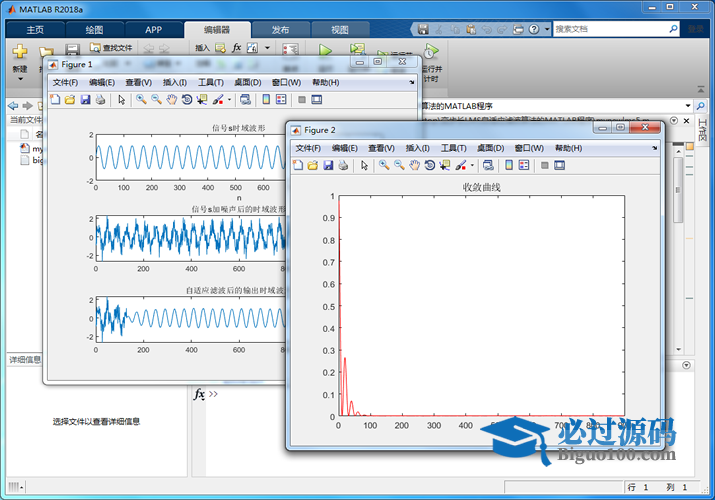Screen dimensions: 715x500
Task: Open the 工具(T) menu in Figure 2
Action: 454,148
